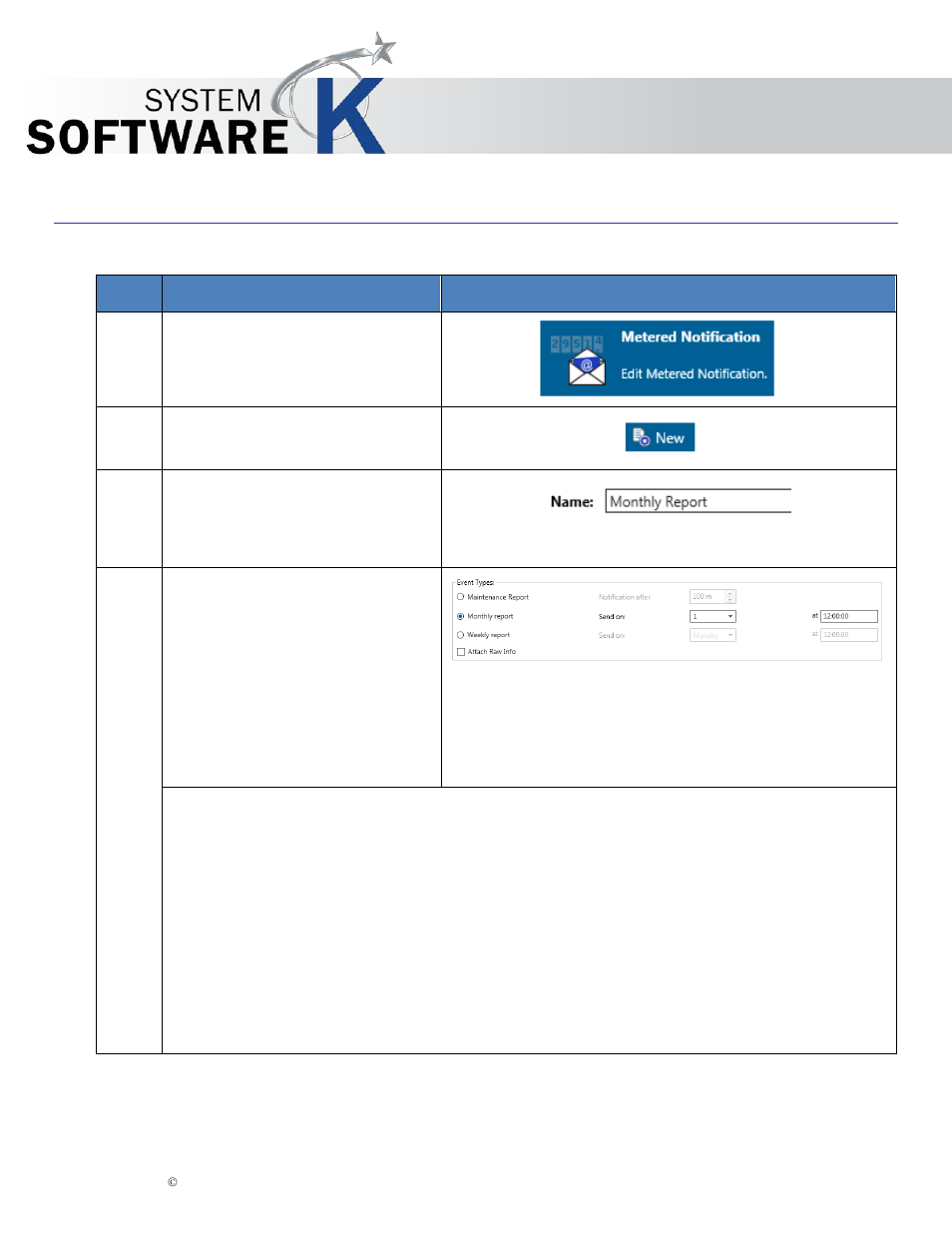Click the Name field containing Monthly Report
The image size is (952, 1233).
pyautogui.click(x=698, y=501)
